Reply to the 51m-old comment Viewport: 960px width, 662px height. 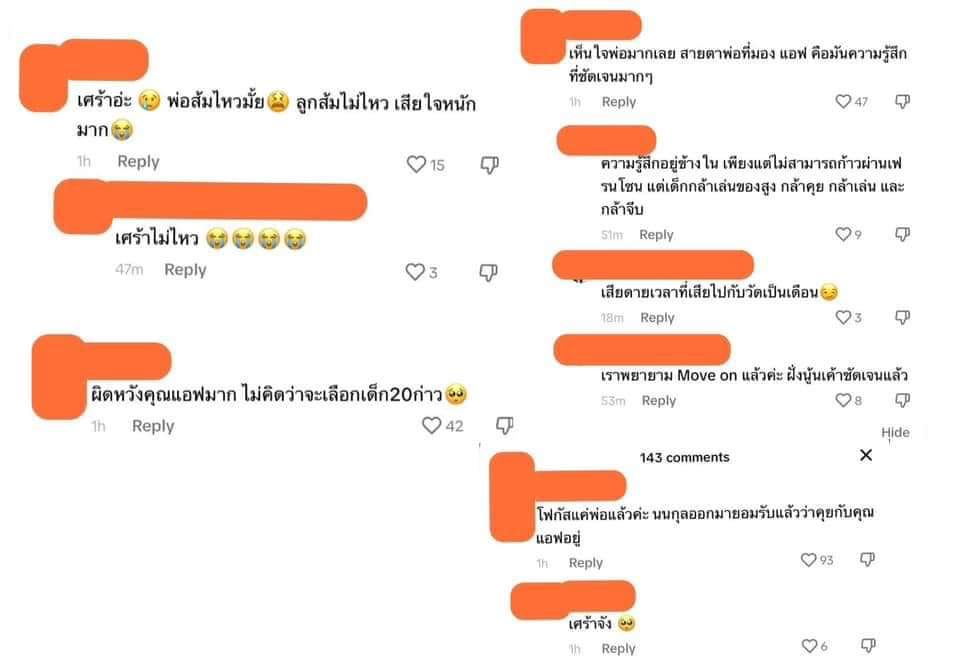pos(656,235)
